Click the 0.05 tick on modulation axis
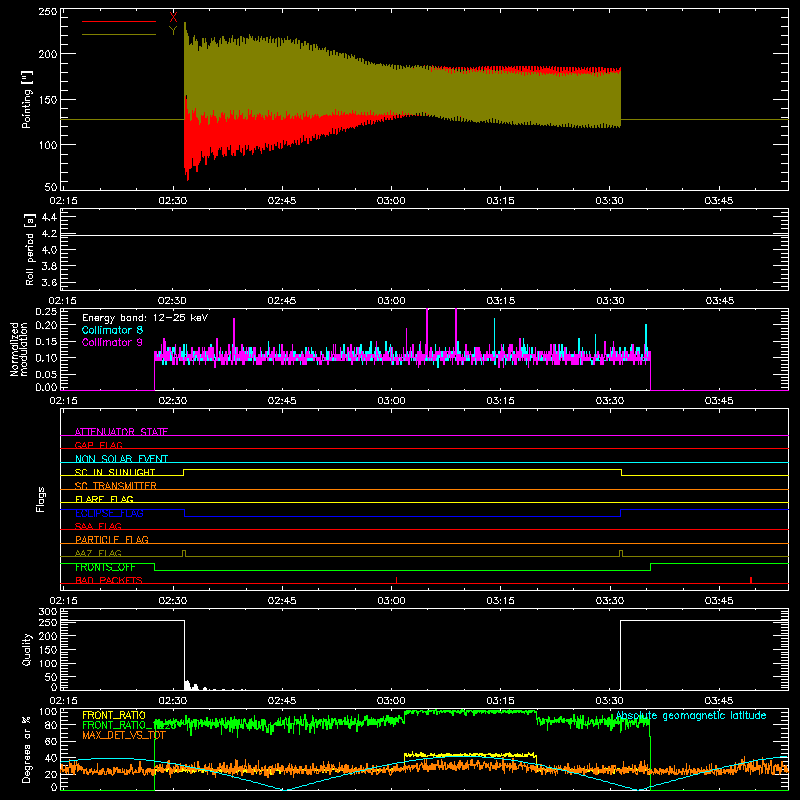 click(46, 374)
